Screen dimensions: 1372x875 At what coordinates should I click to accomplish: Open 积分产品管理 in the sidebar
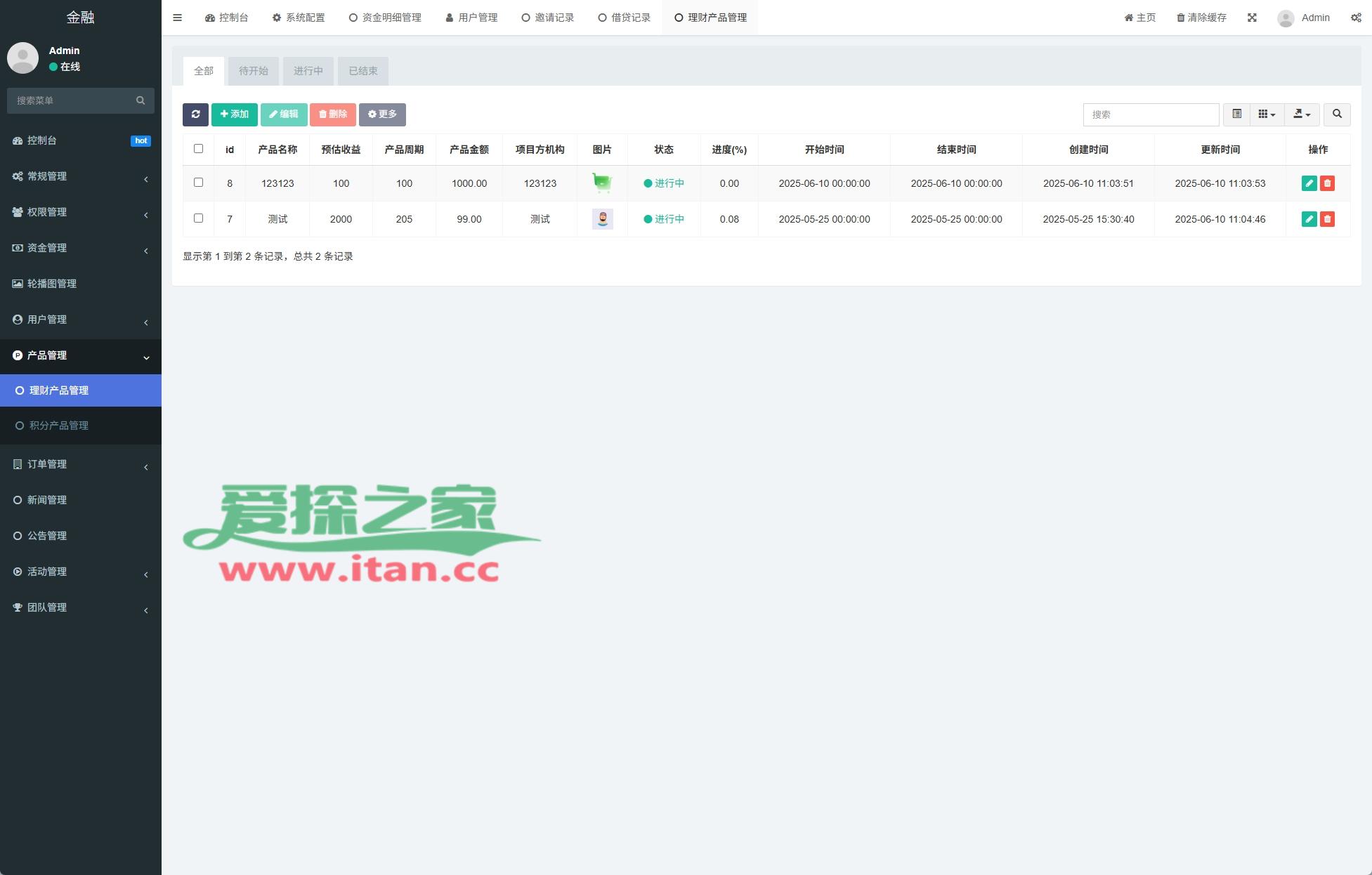click(x=81, y=426)
